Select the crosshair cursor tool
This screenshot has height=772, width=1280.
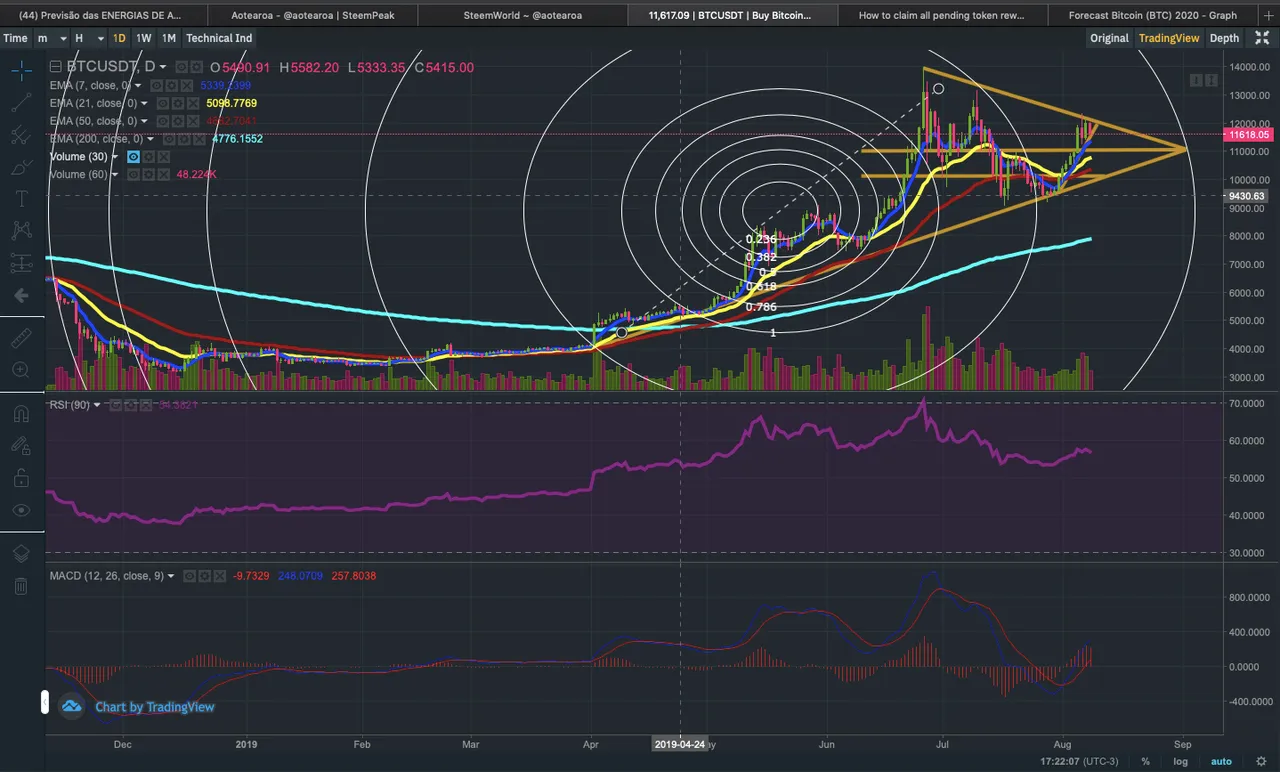point(21,70)
